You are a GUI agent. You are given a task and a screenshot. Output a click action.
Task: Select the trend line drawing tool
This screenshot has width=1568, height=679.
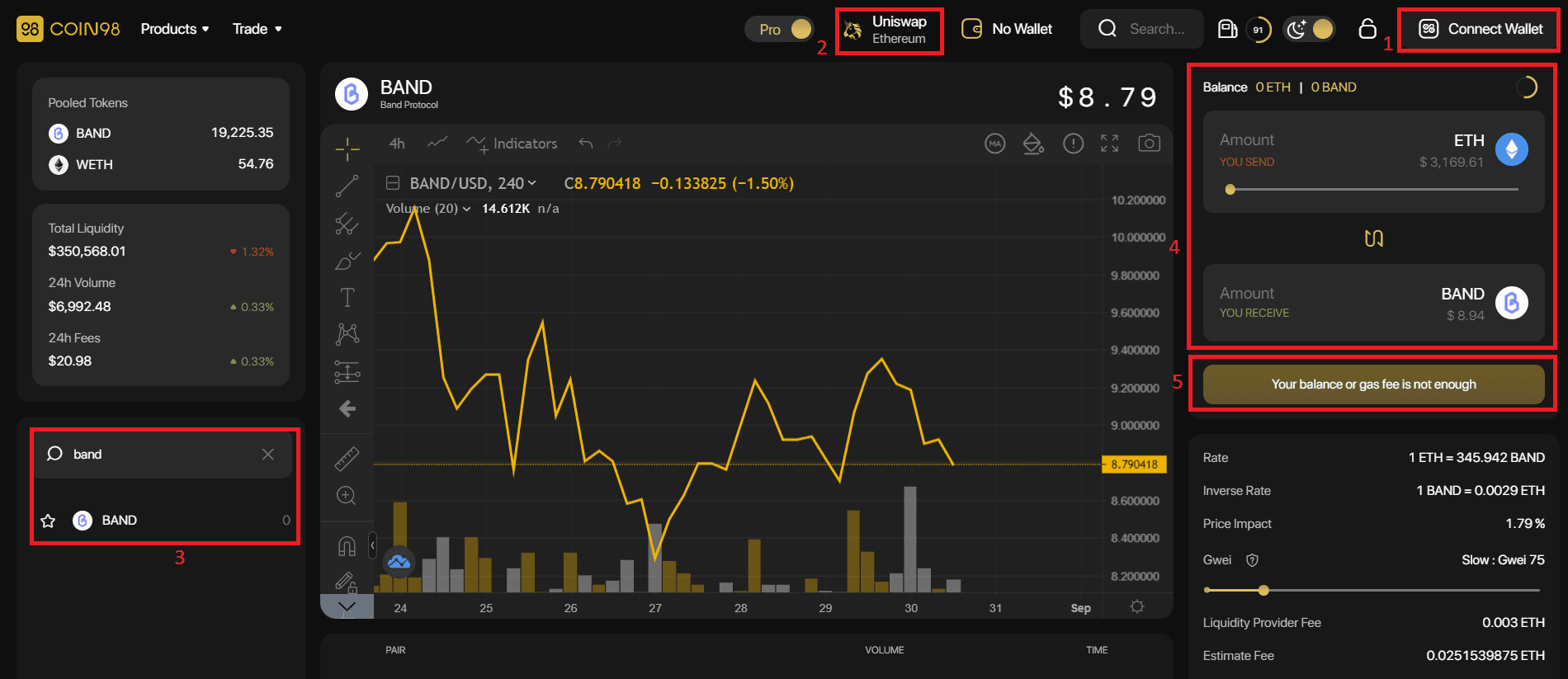click(x=347, y=186)
